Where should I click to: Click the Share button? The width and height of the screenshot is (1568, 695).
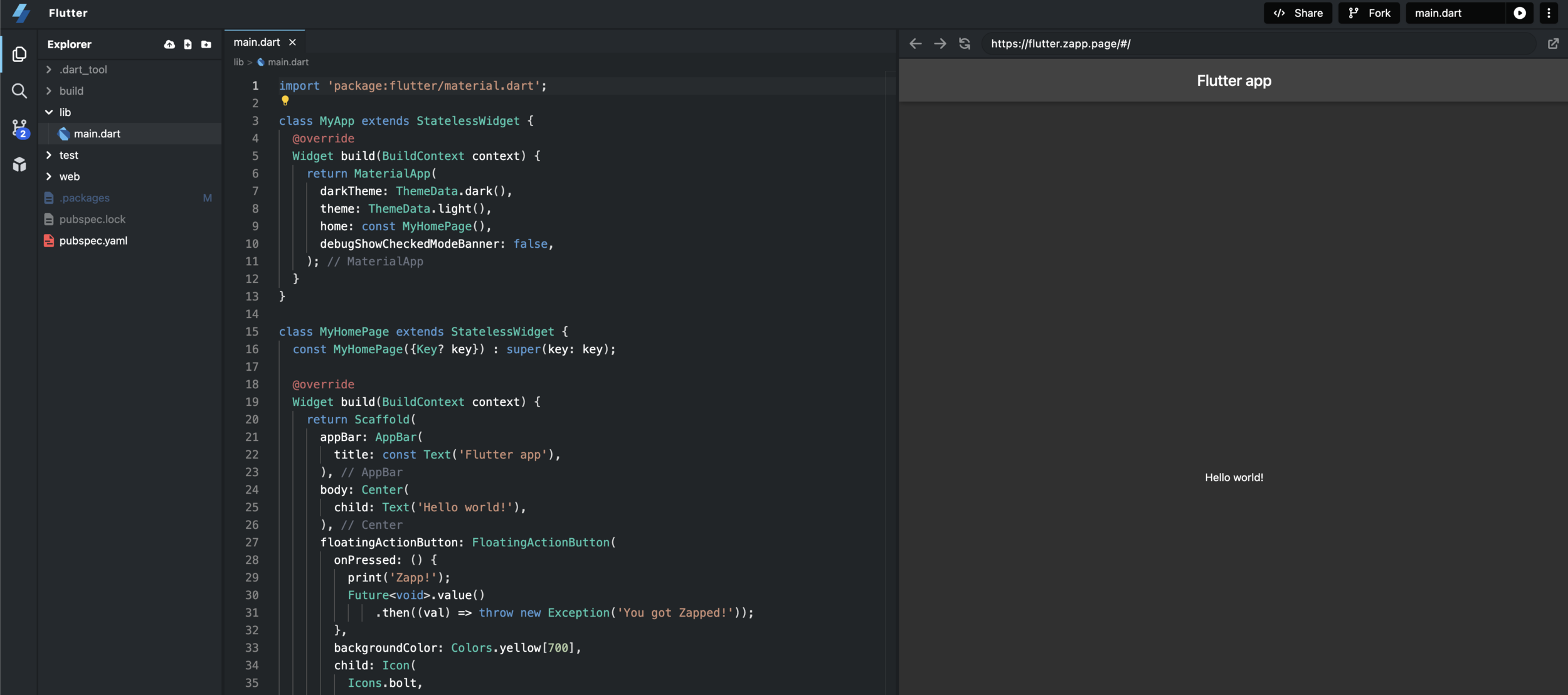[1298, 13]
